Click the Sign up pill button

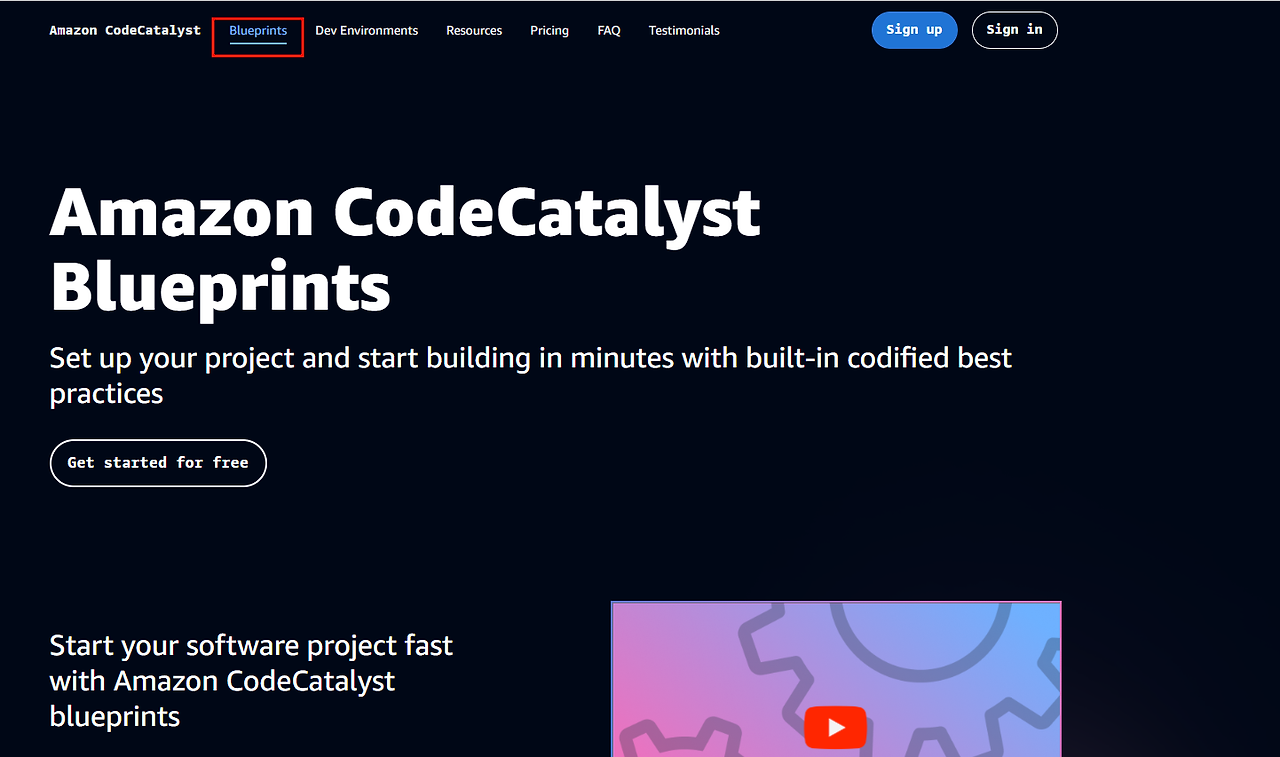click(x=914, y=30)
